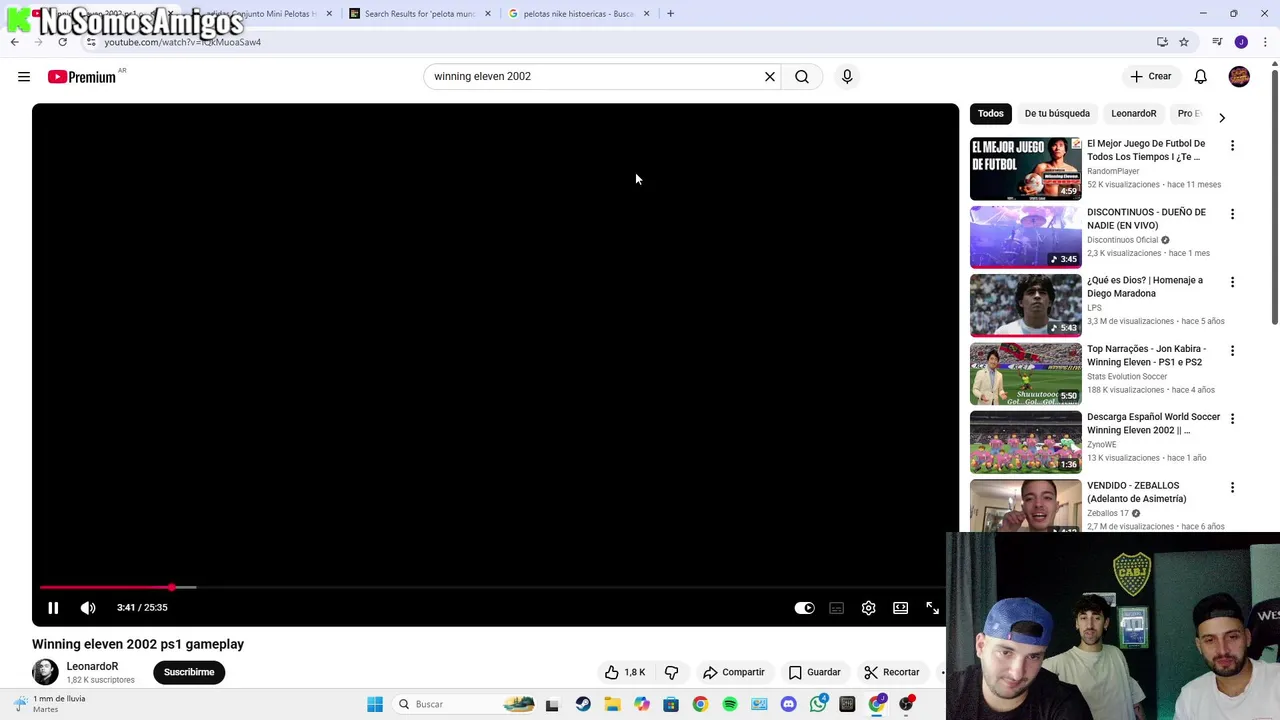Go to YouTube Premium home logo
1280x720 pixels.
click(82, 77)
